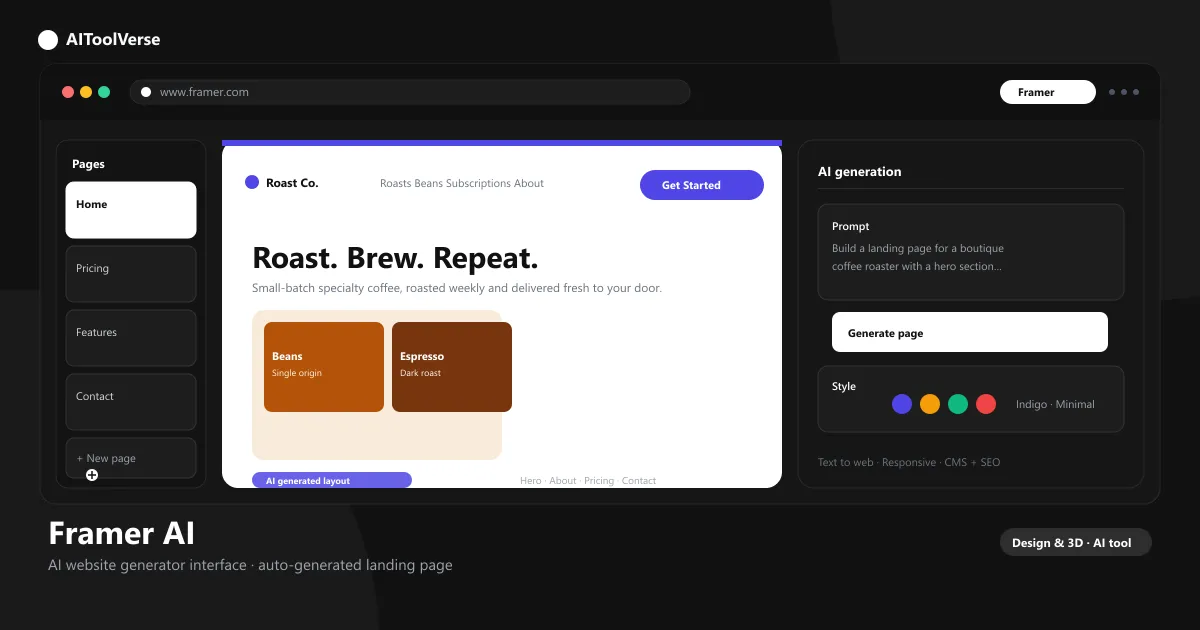Open the three-dot browser menu
The image size is (1200, 630).
[1124, 92]
